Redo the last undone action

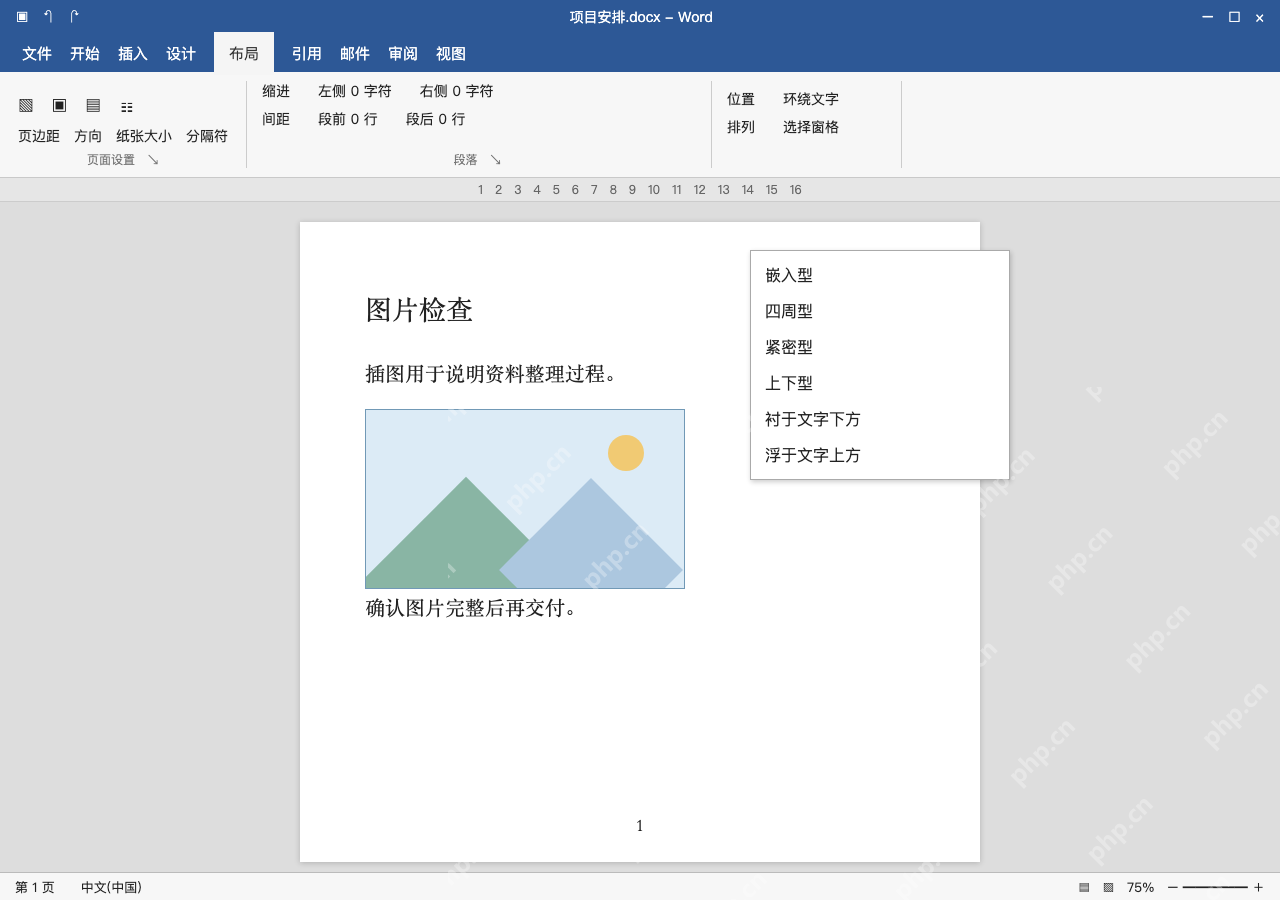click(74, 16)
